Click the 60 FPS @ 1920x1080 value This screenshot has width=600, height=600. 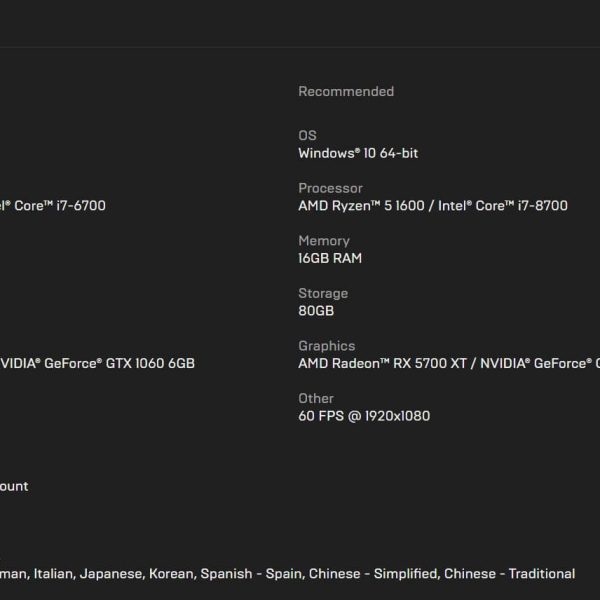(x=364, y=416)
